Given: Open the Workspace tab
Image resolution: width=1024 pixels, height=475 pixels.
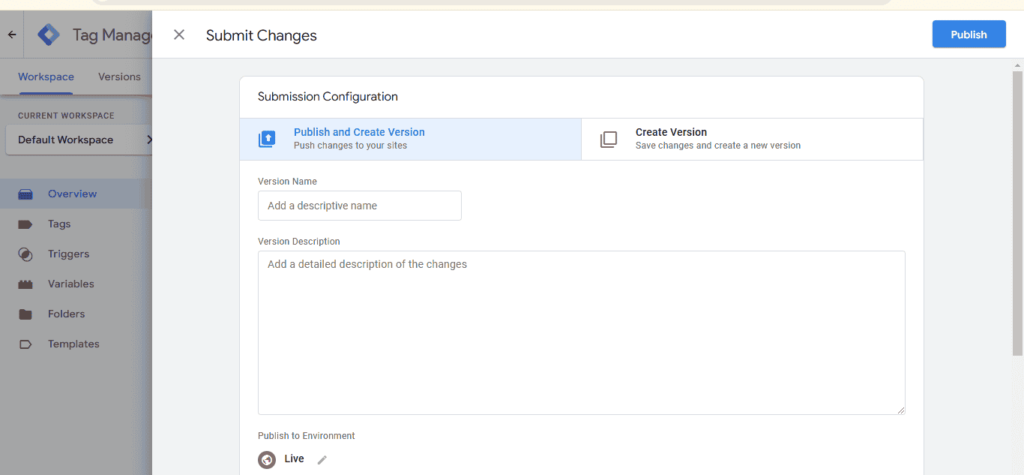Looking at the screenshot, I should pos(46,76).
